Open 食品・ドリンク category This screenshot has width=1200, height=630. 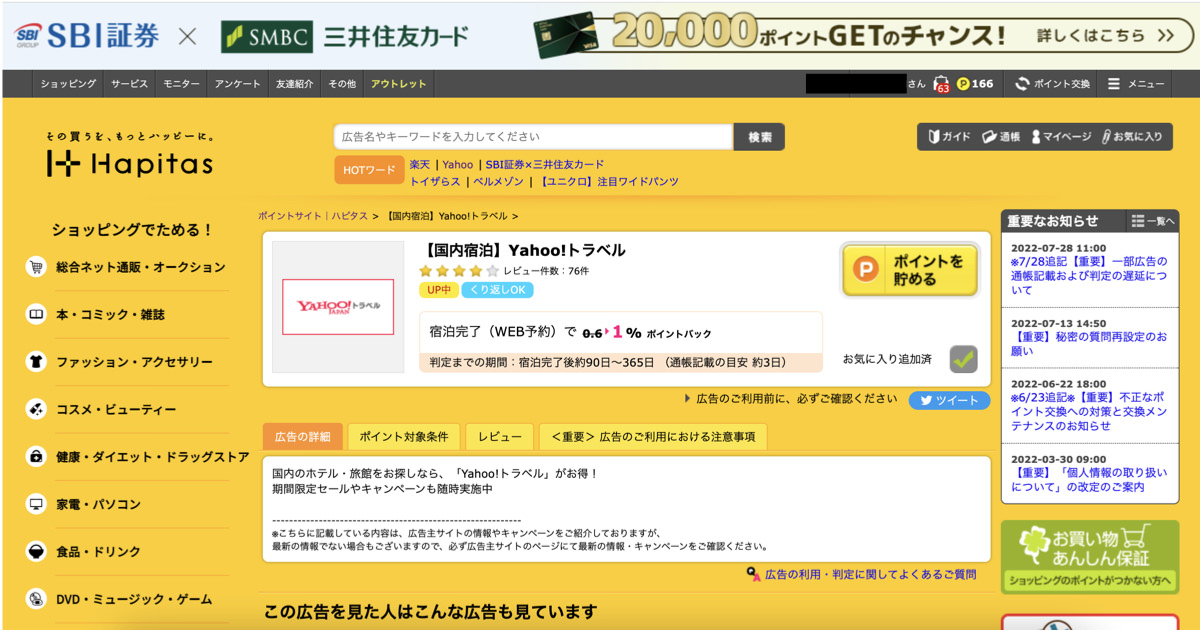pyautogui.click(x=85, y=552)
